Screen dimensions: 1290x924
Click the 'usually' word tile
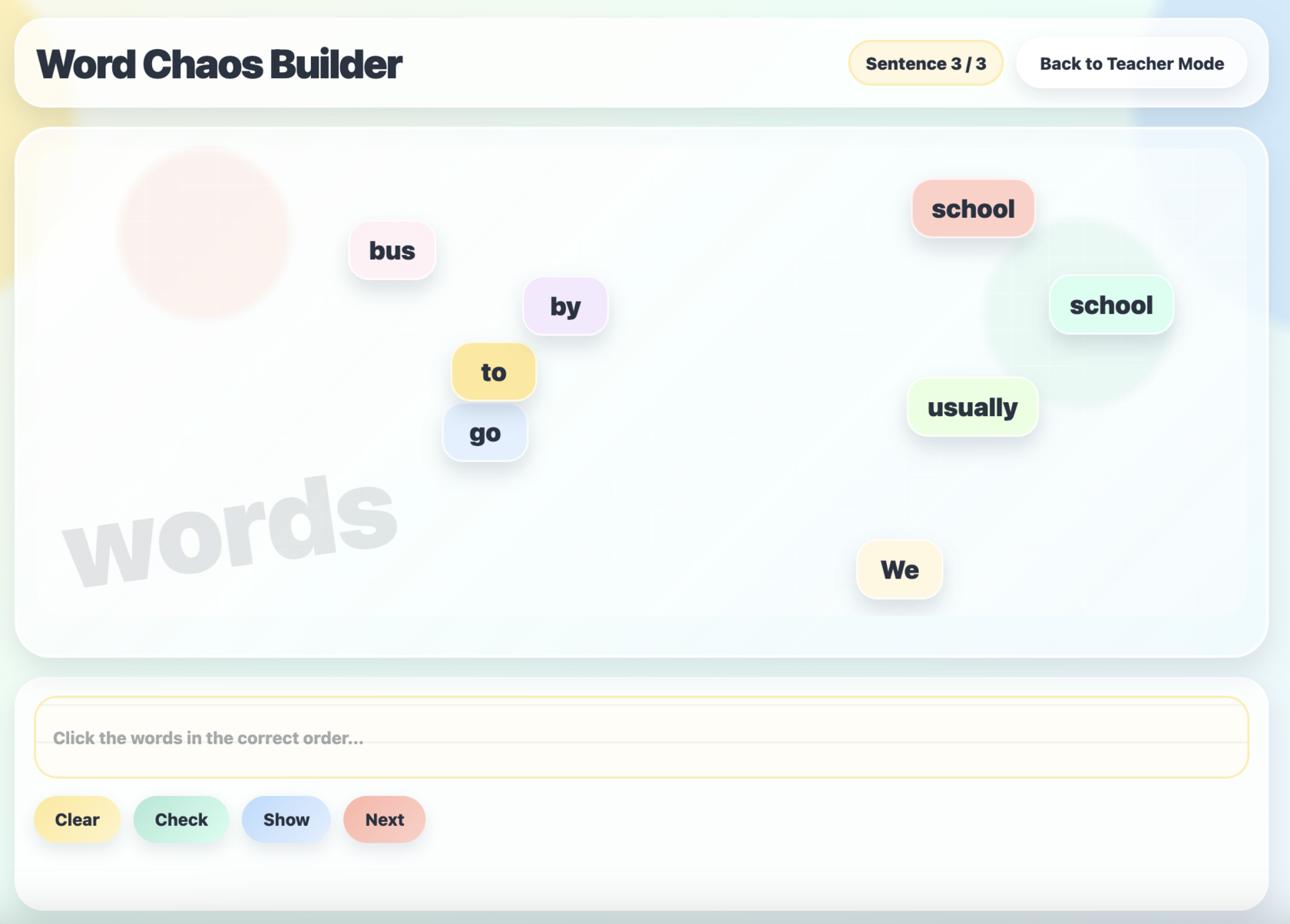[x=973, y=407]
